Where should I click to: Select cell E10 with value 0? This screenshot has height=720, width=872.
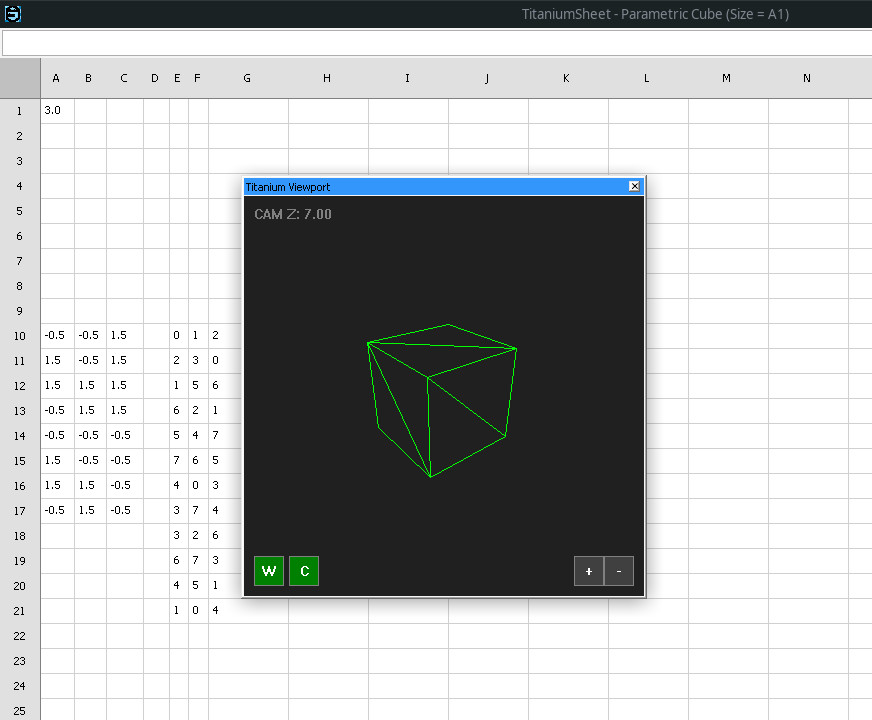coord(179,336)
